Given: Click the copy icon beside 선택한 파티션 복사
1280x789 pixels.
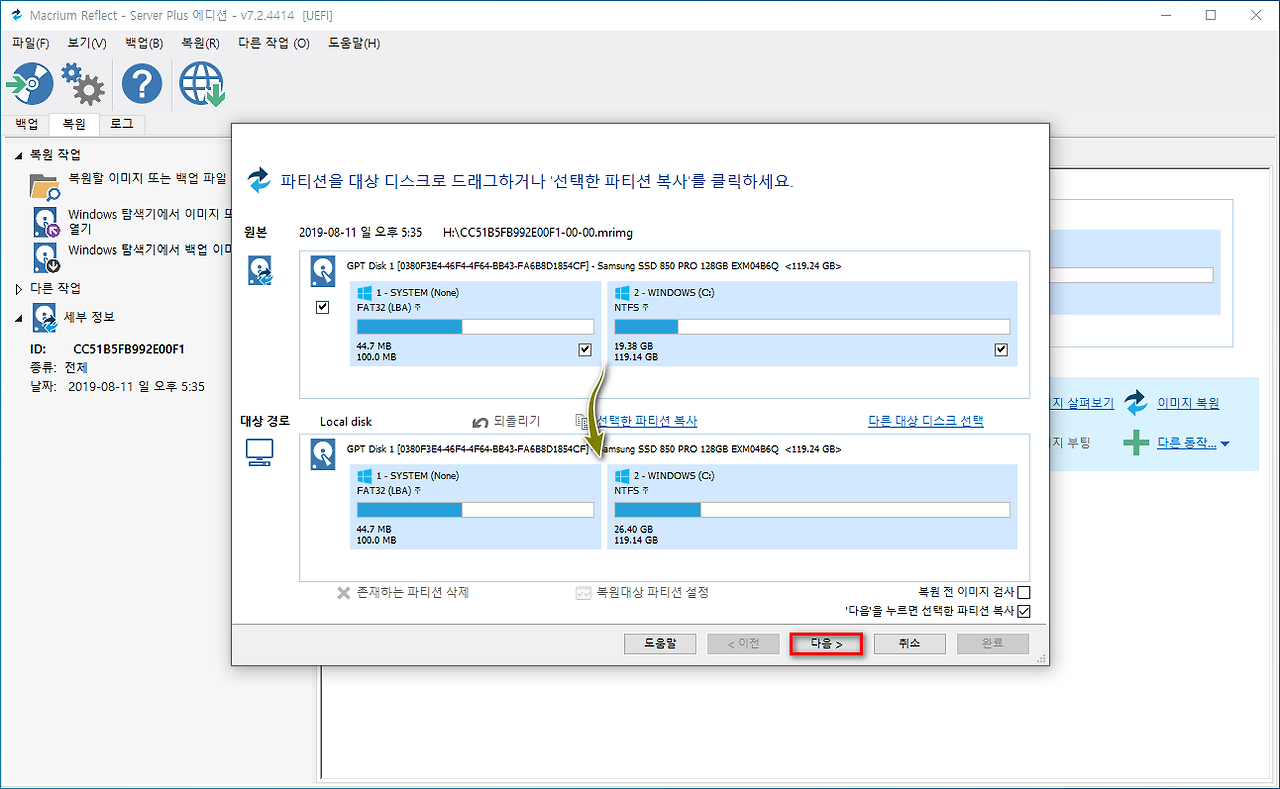Looking at the screenshot, I should coord(584,422).
